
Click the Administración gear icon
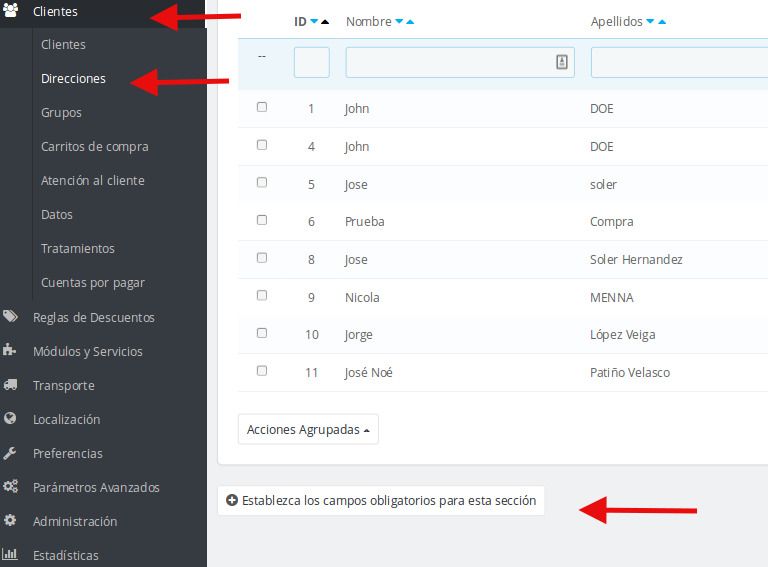click(10, 520)
